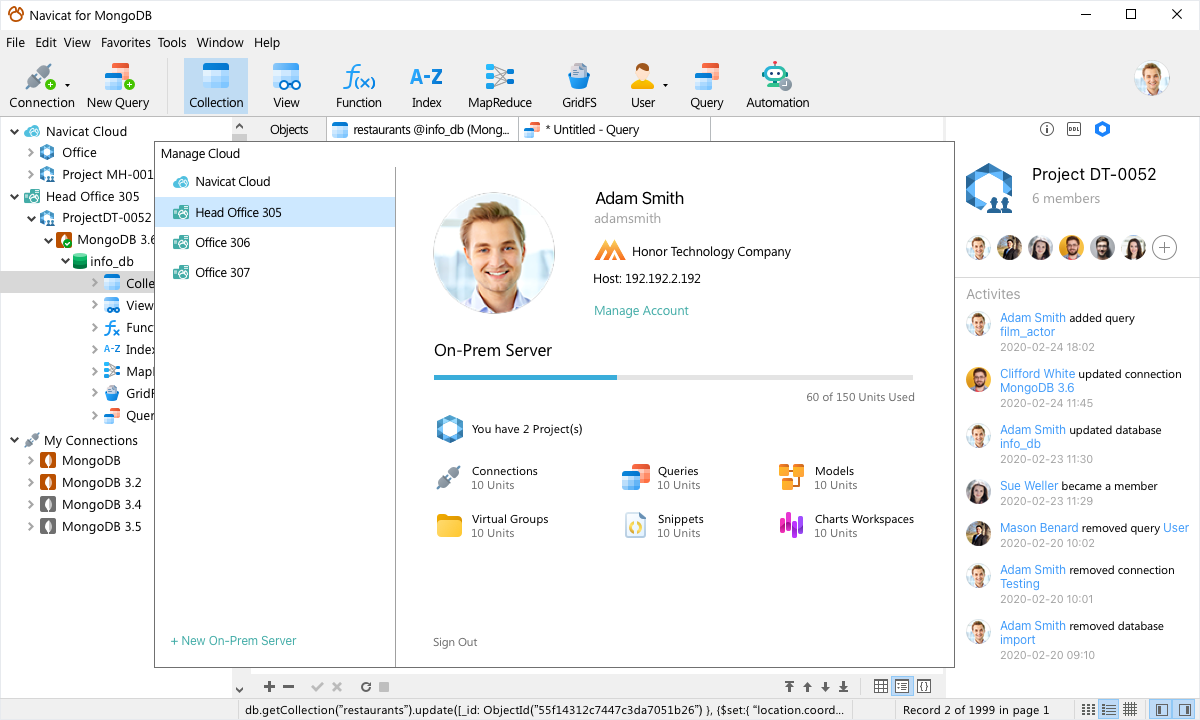The height and width of the screenshot is (720, 1200).
Task: Collapse the info_db tree node
Action: (65, 261)
